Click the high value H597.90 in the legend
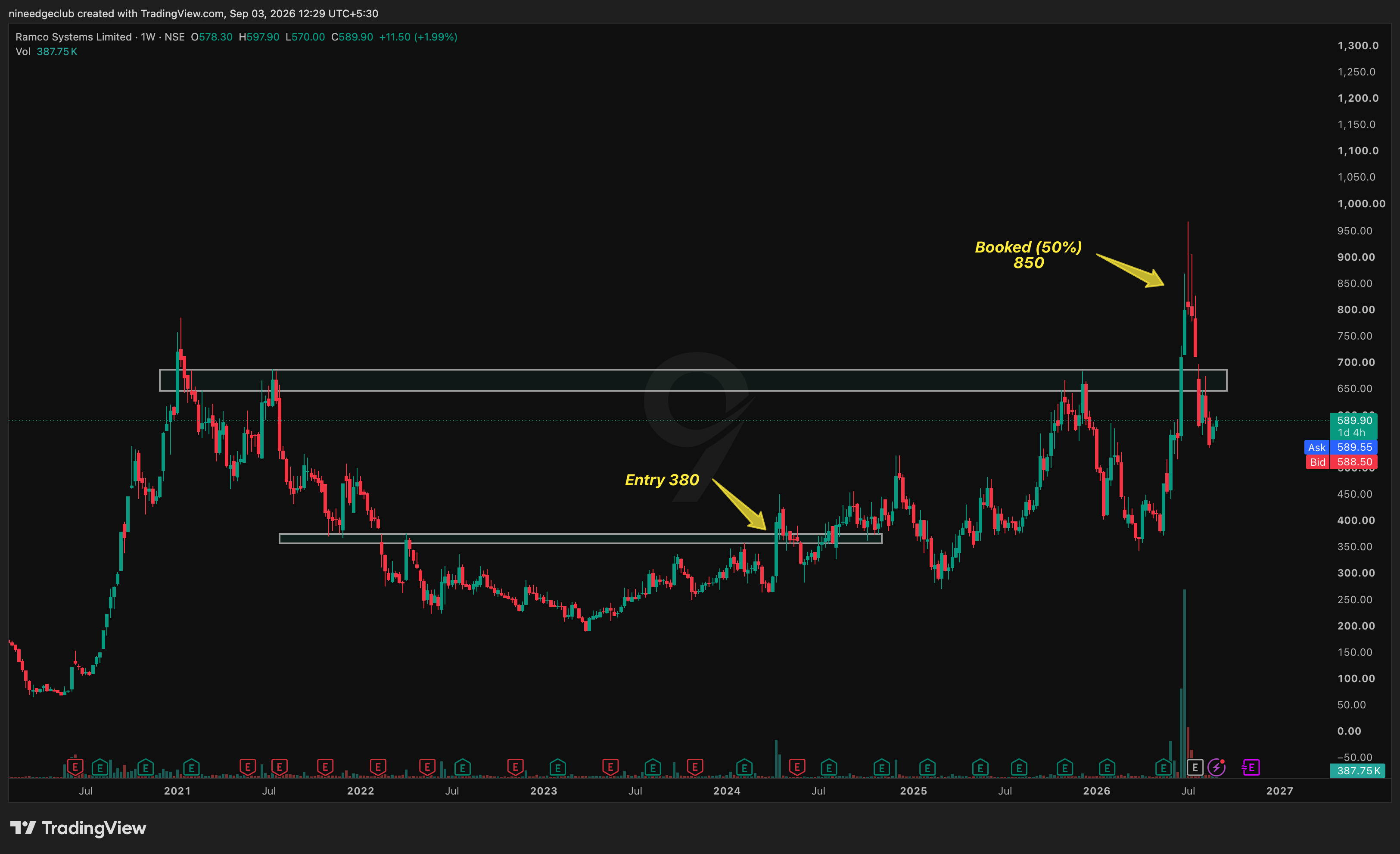This screenshot has width=1400, height=854. pyautogui.click(x=259, y=37)
